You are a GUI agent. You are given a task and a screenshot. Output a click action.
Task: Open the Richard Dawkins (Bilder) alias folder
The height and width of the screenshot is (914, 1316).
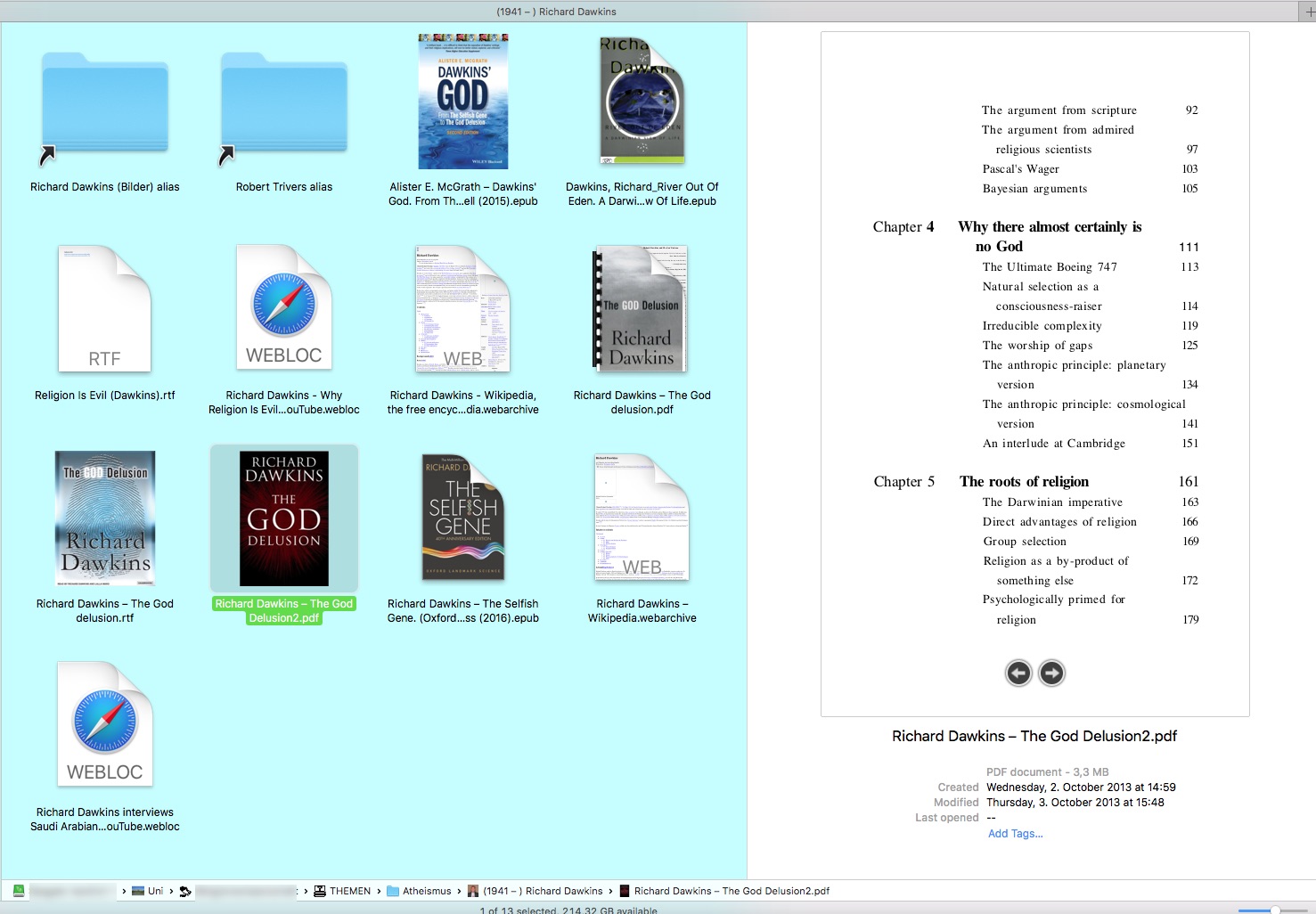[x=105, y=107]
